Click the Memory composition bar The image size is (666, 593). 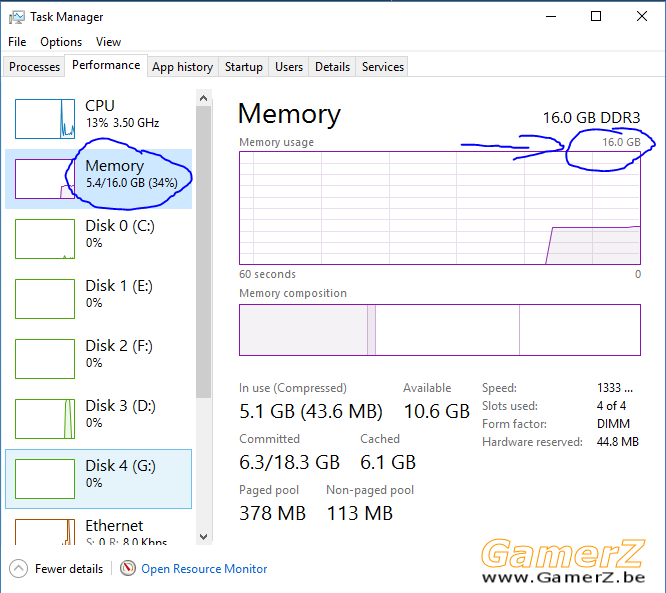tap(440, 330)
